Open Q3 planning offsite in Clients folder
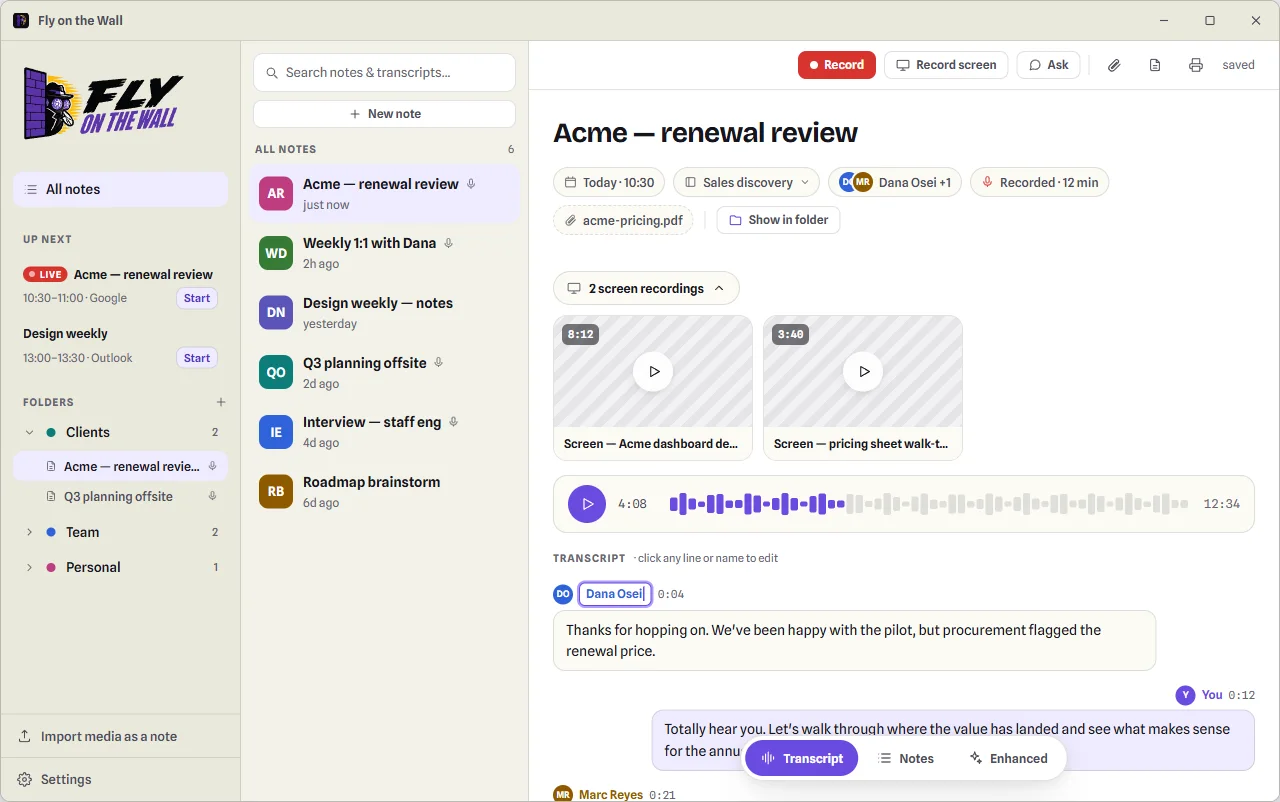The image size is (1280, 802). pos(120,496)
